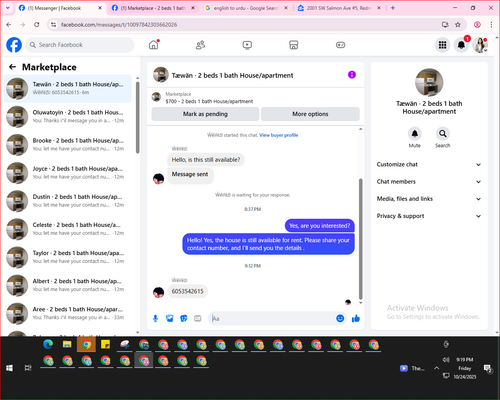Open account profile picture menu

[480, 45]
